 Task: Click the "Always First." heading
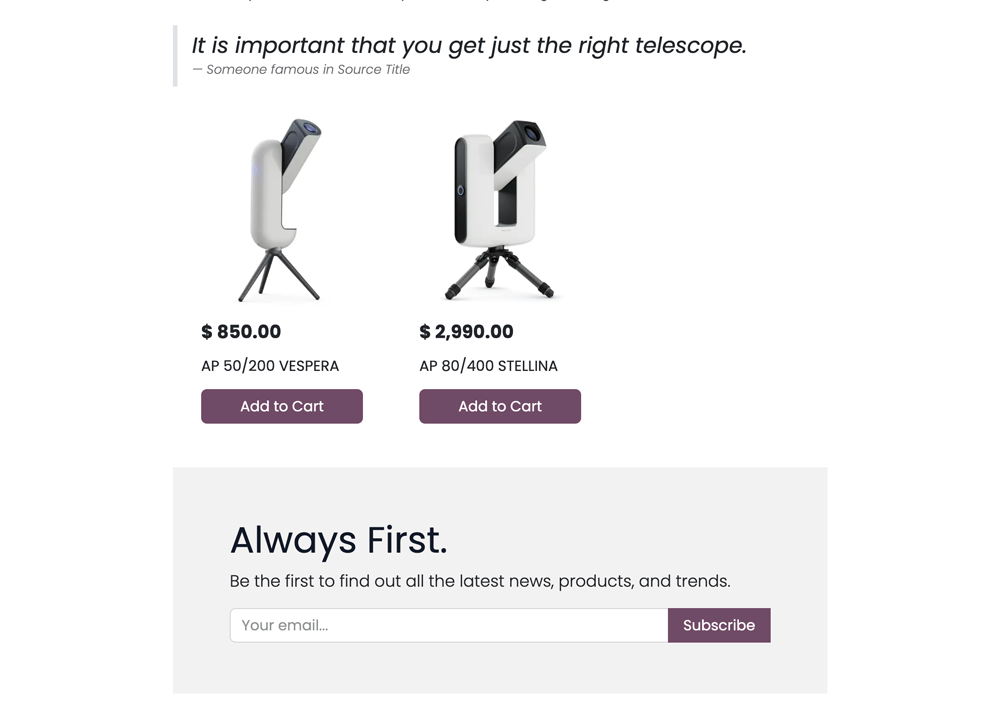tap(338, 540)
